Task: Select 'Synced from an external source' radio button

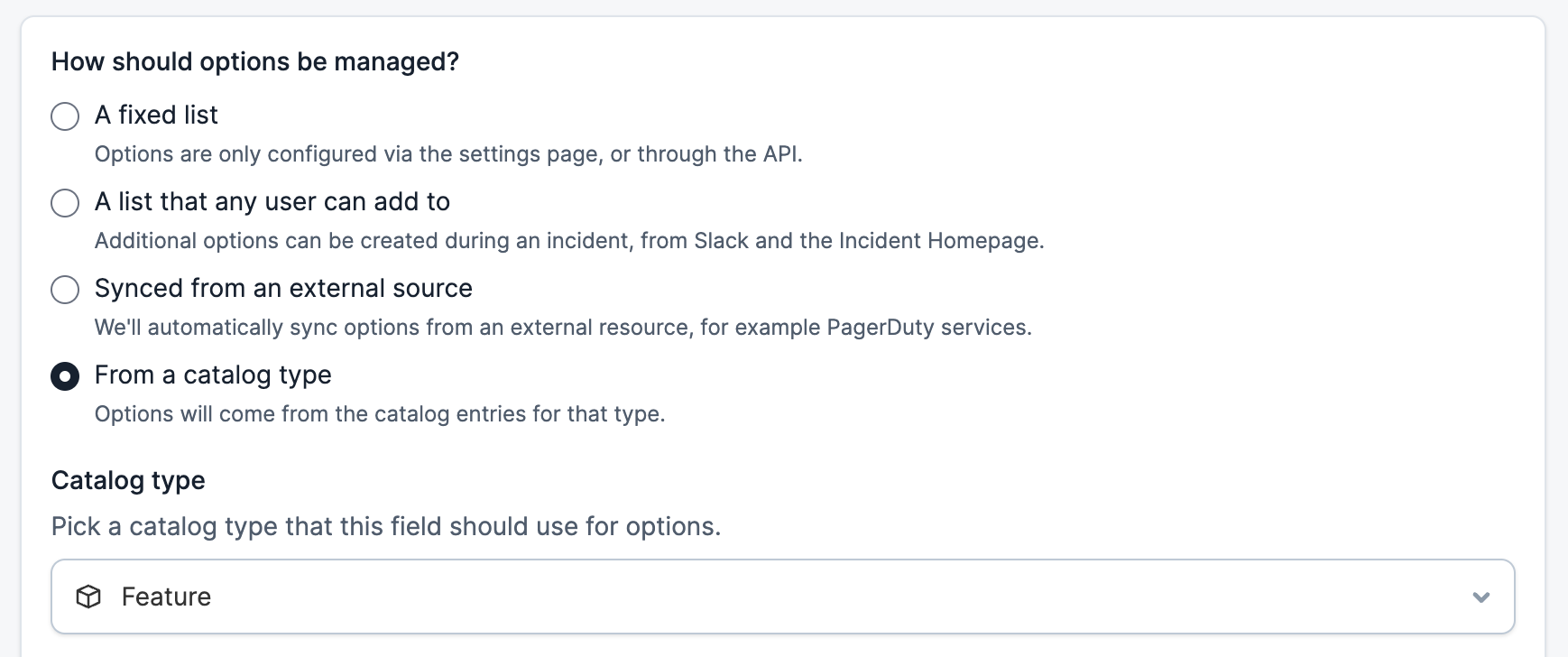Action: [65, 289]
